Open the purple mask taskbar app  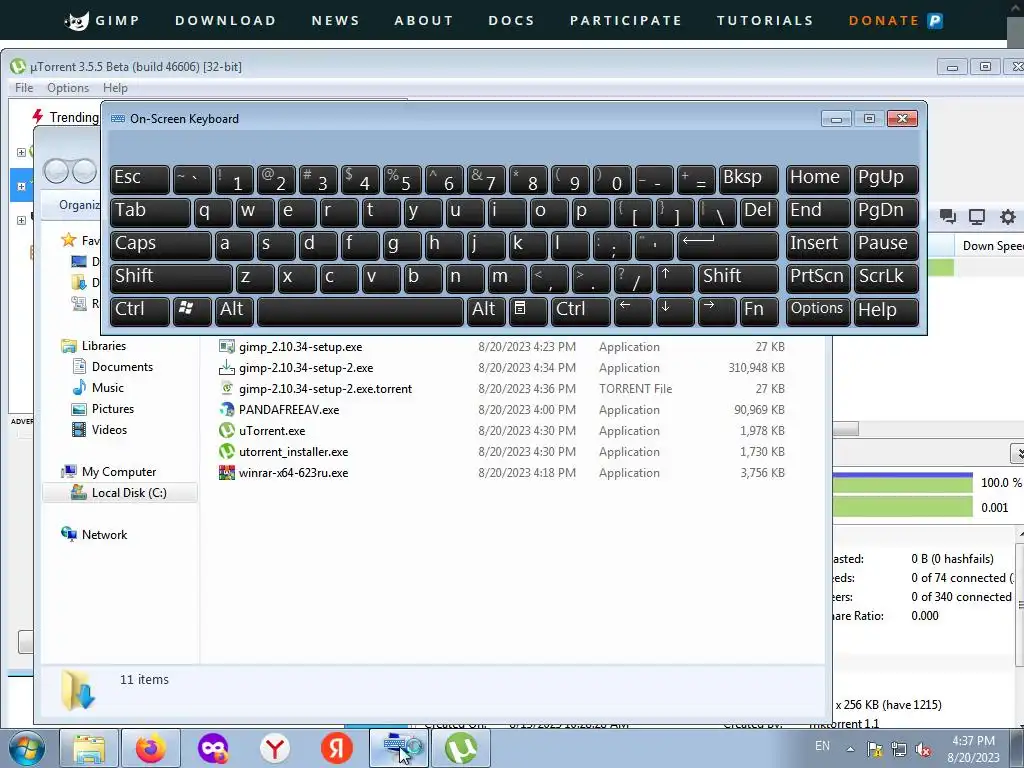click(x=213, y=748)
